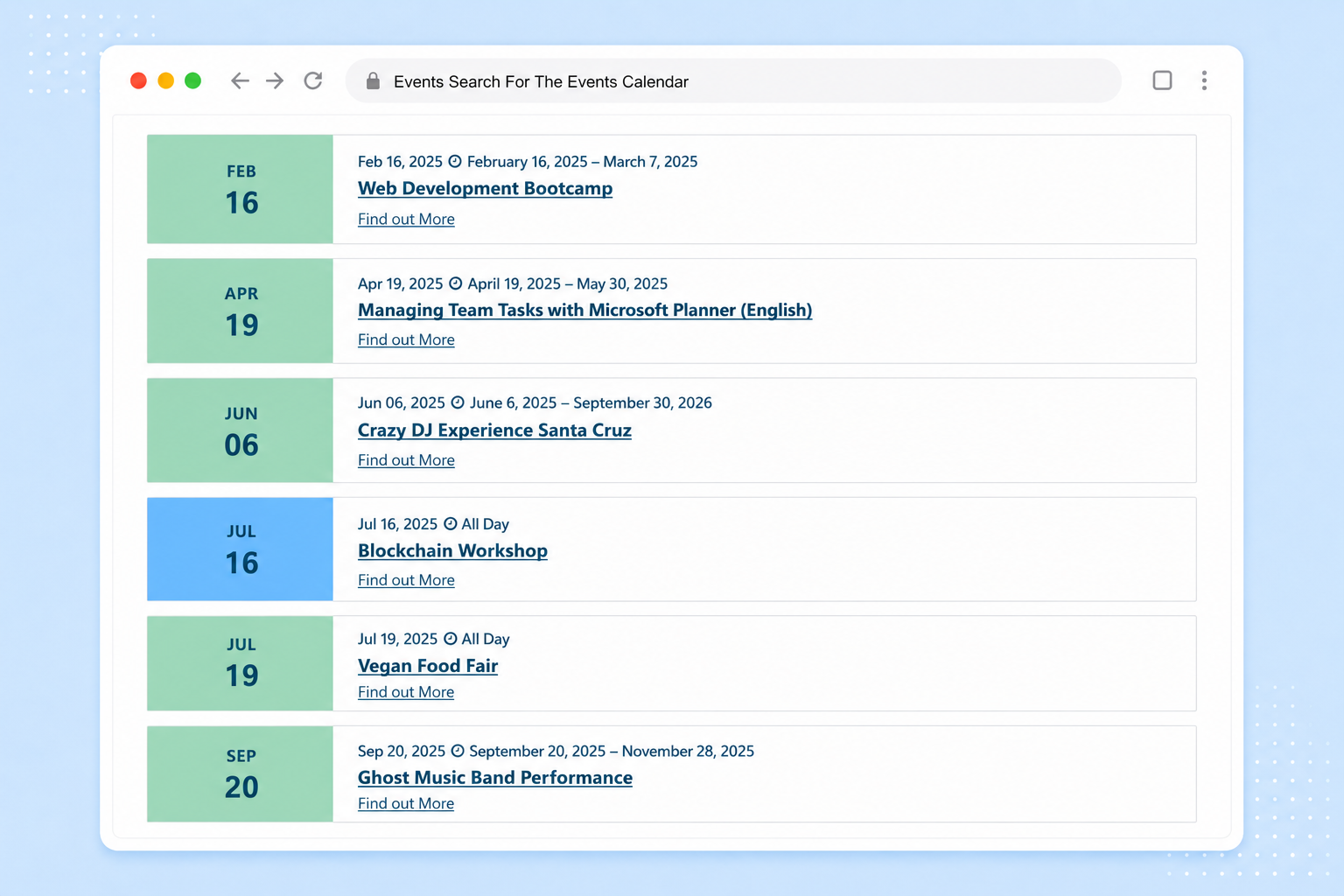Click the clock icon beside Feb 16, 2025

click(x=455, y=162)
